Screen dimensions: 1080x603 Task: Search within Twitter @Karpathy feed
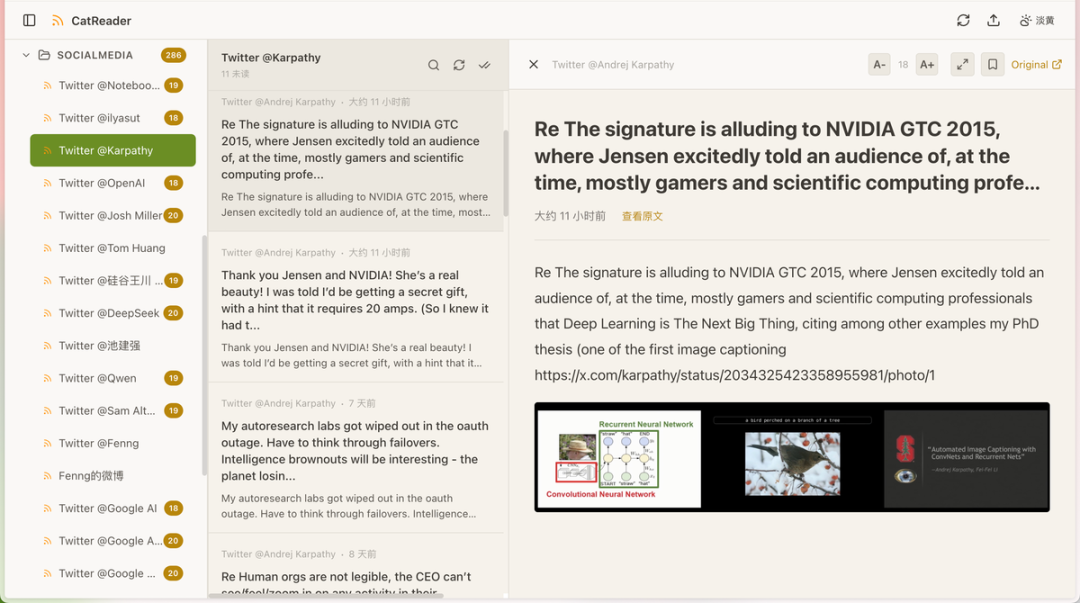click(433, 65)
